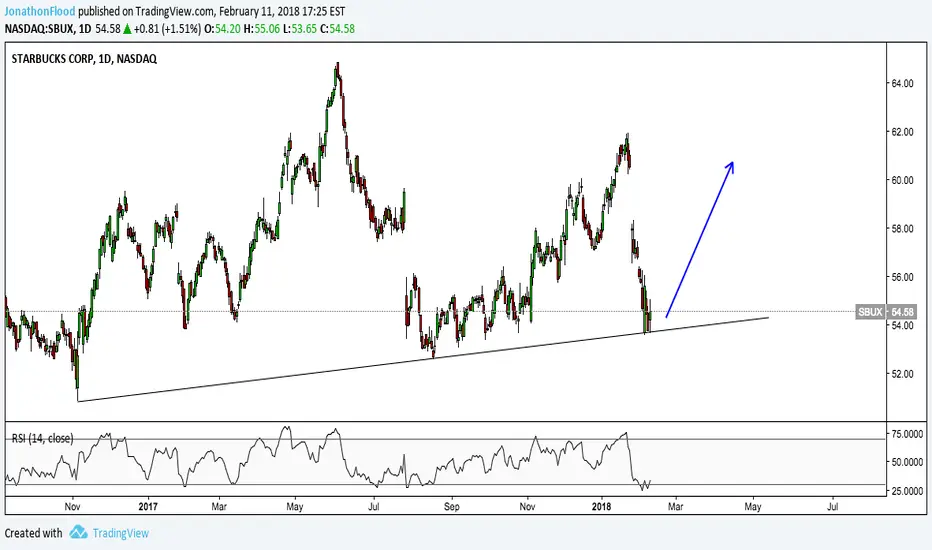Viewport: 932px width, 550px height.
Task: Click the first Jul time axis label
Action: point(374,507)
